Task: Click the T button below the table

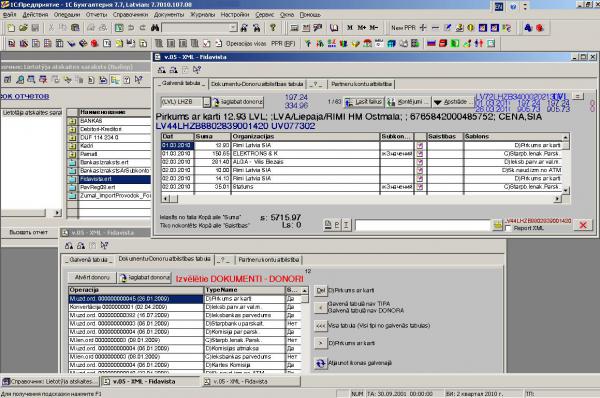Action: (x=346, y=225)
